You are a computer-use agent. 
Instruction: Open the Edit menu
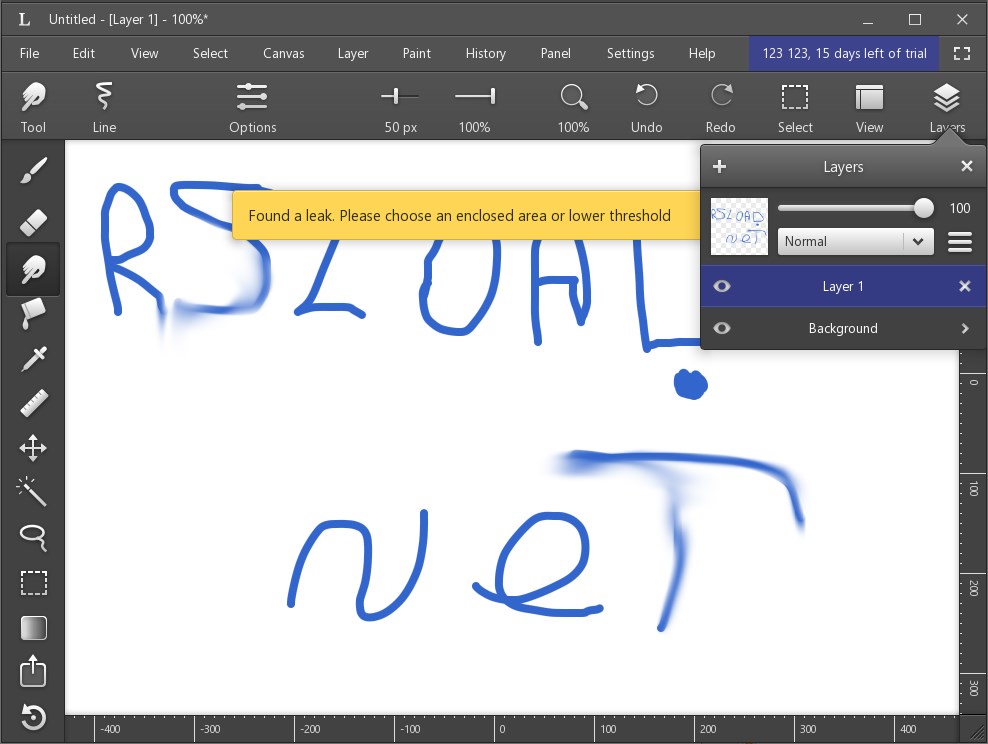[x=83, y=54]
